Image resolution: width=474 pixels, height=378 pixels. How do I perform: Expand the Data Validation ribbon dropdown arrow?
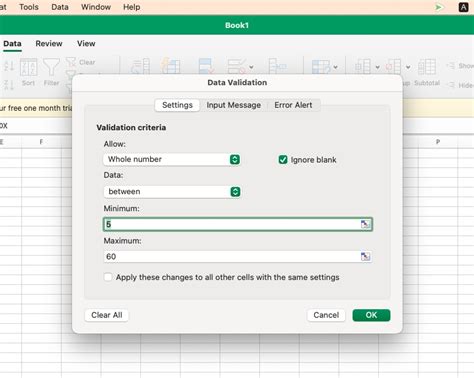click(x=251, y=67)
